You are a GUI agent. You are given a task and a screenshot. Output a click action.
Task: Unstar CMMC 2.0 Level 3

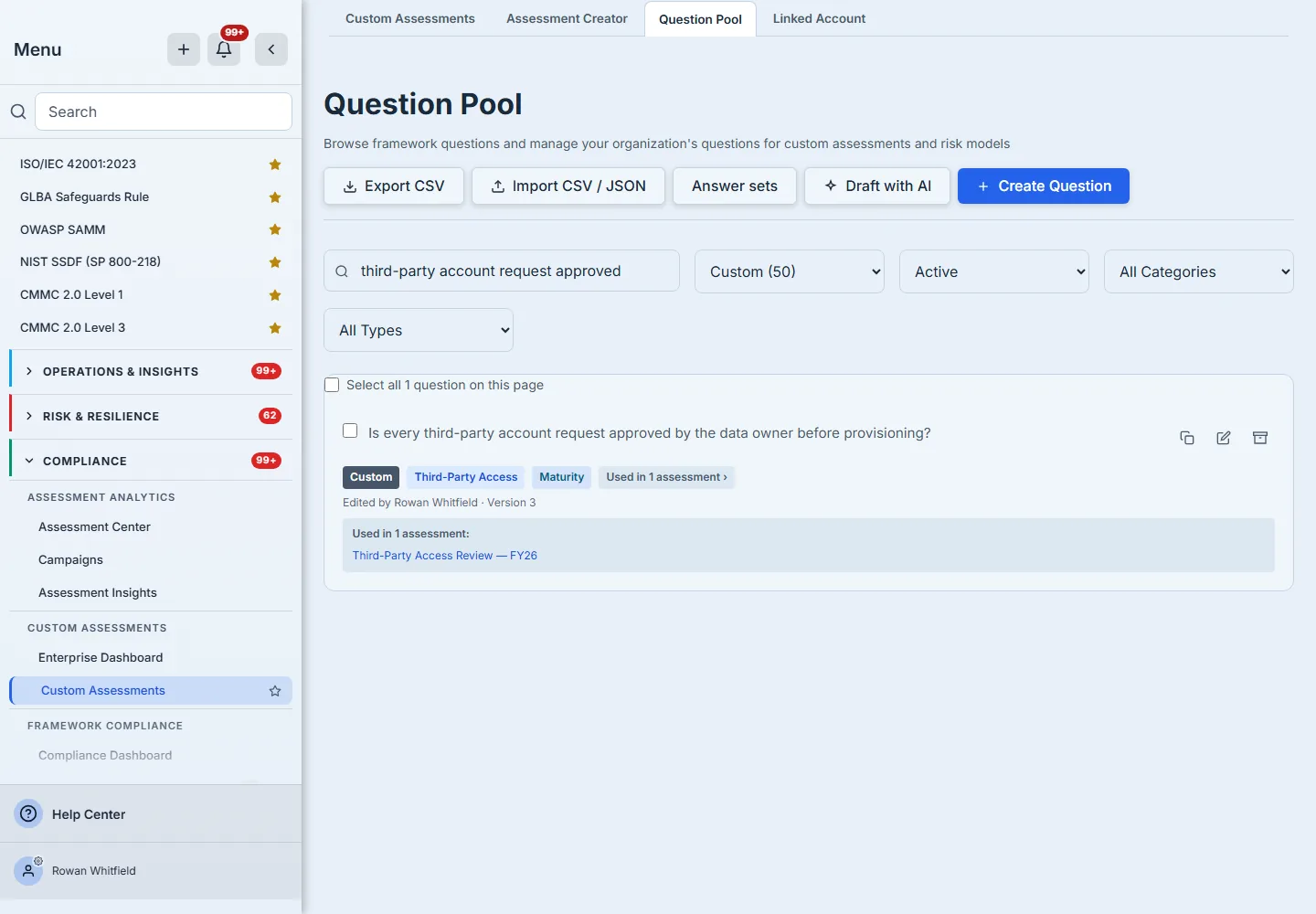[x=275, y=328]
